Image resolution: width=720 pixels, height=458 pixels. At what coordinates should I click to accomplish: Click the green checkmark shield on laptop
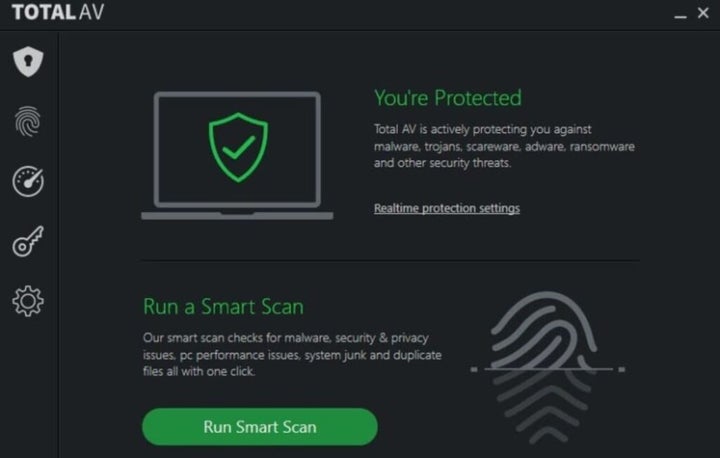point(237,148)
